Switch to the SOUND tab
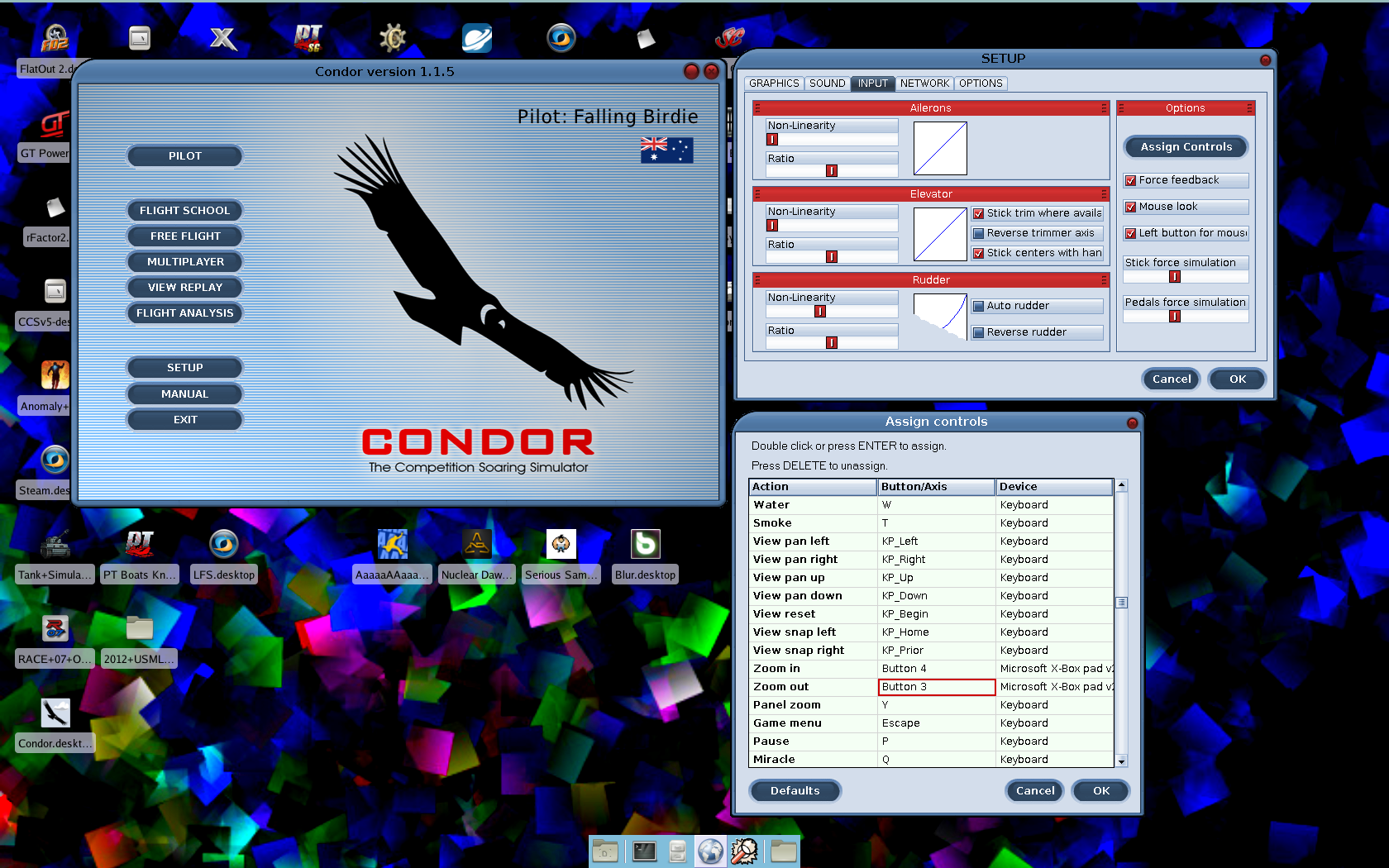This screenshot has width=1389, height=868. pos(827,83)
